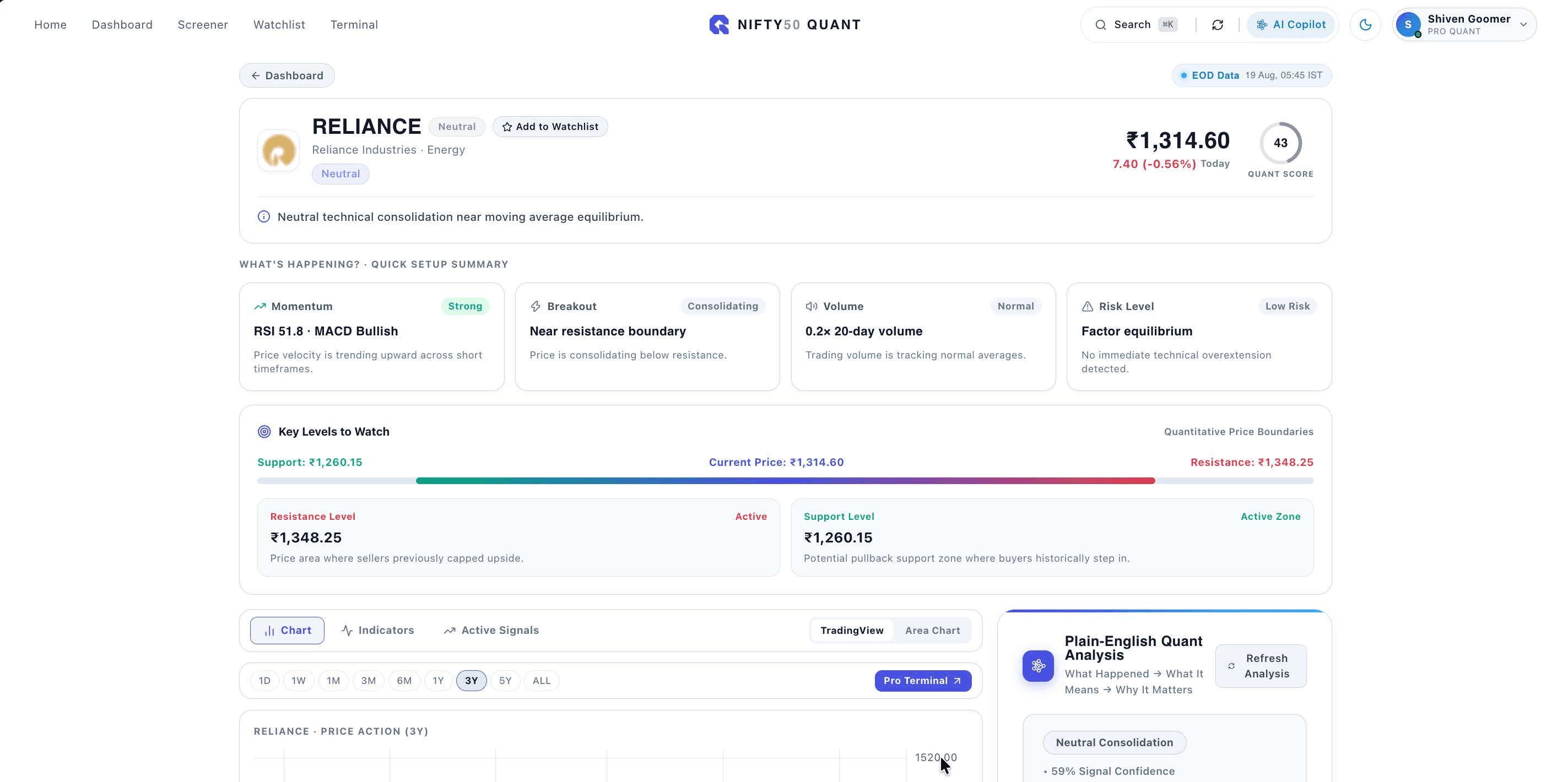Switch chart view to Area Chart
1568x782 pixels.
point(932,631)
